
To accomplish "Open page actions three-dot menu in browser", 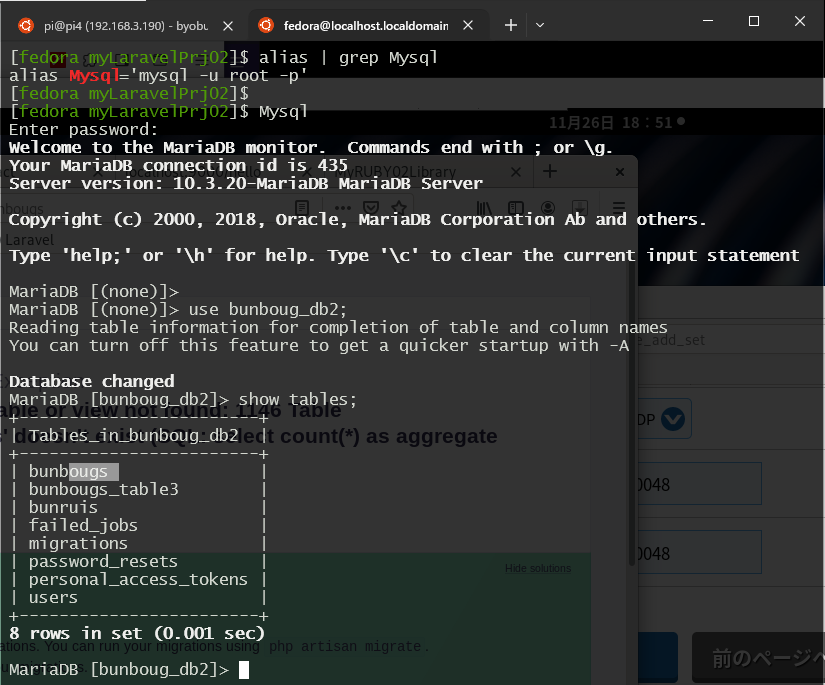I will click(343, 207).
